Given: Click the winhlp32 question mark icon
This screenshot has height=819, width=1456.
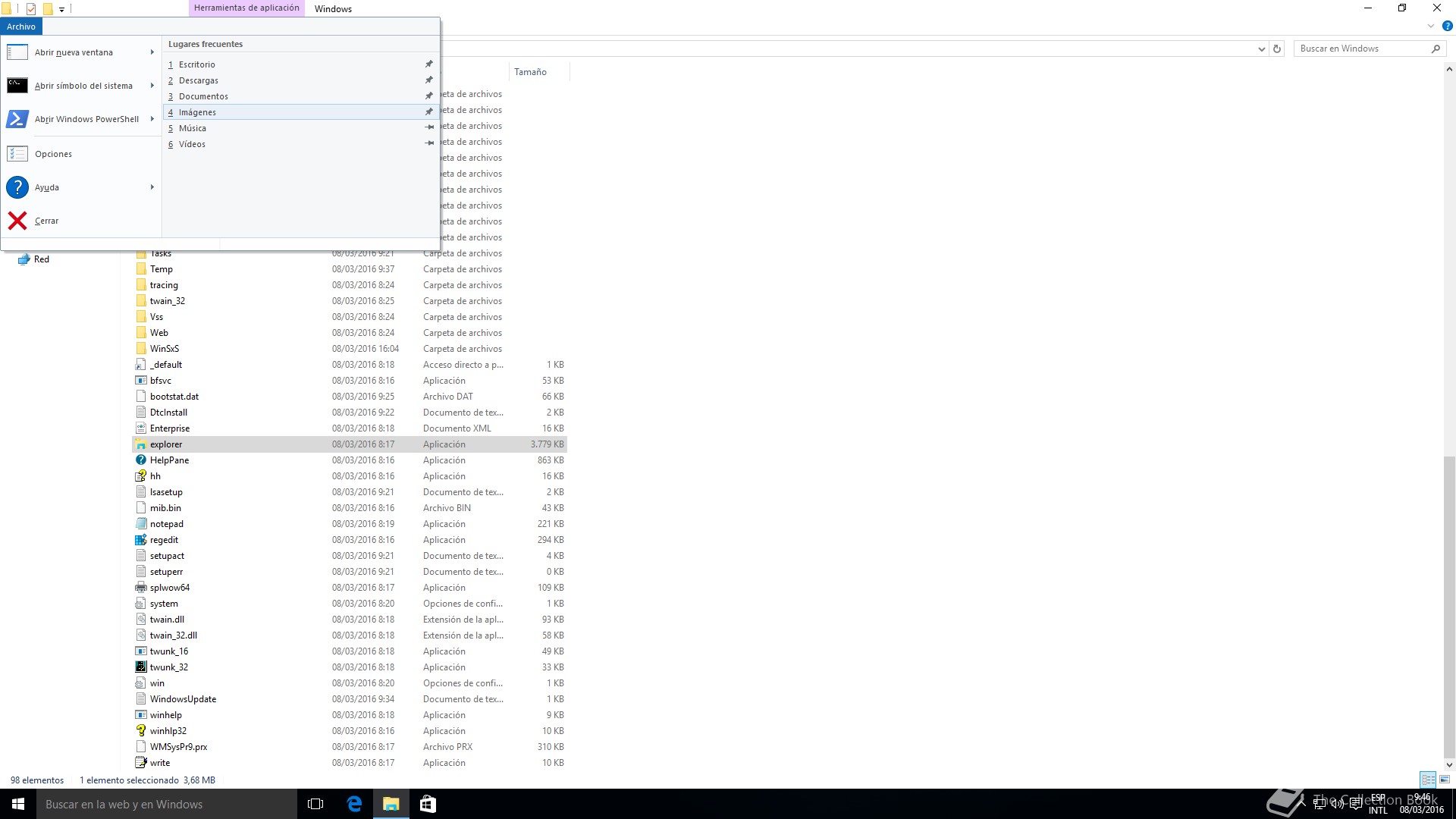Looking at the screenshot, I should (140, 731).
